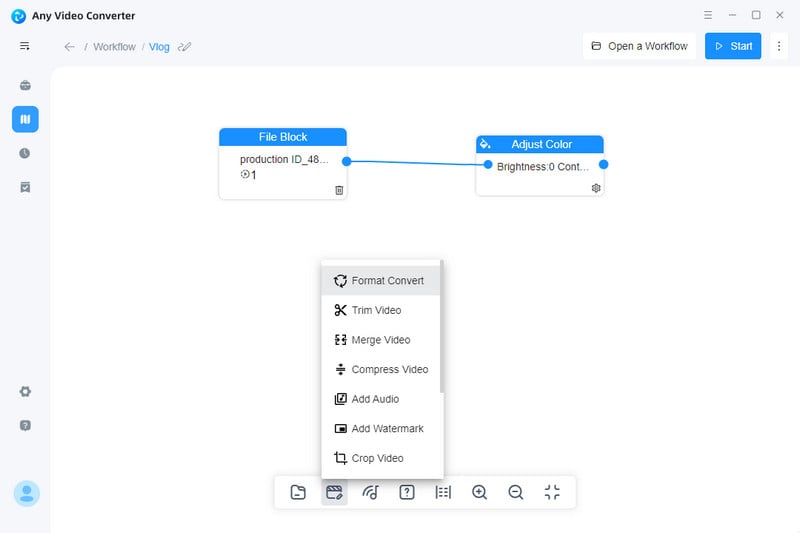Zoom out on the workflow canvas
The width and height of the screenshot is (800, 533).
[516, 492]
